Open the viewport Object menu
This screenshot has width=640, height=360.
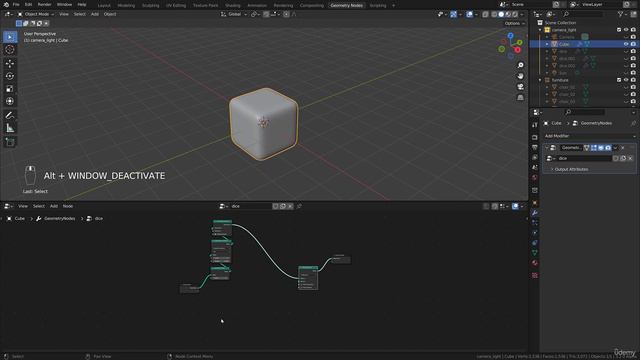pos(110,14)
